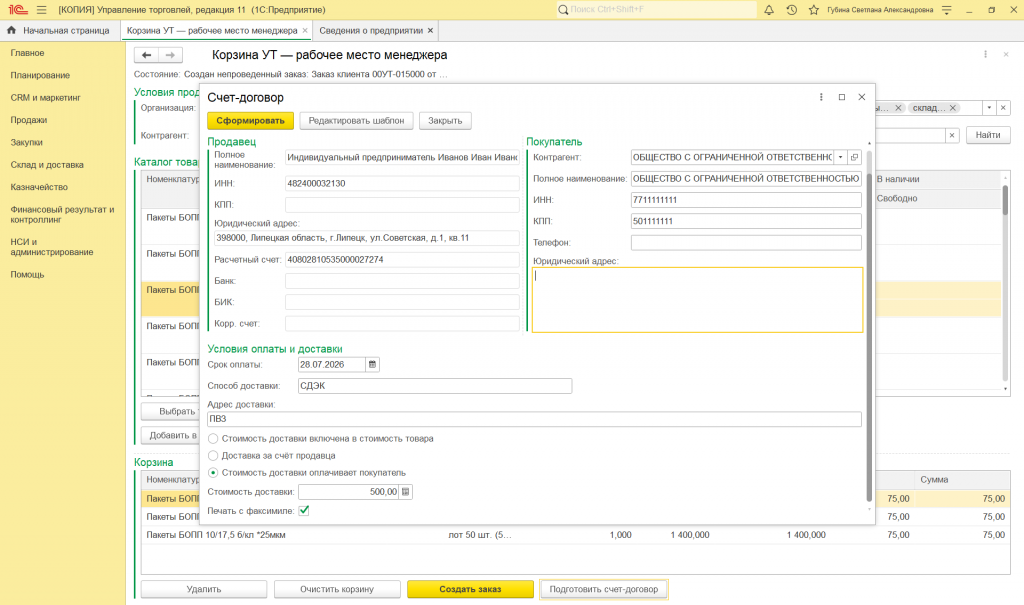Focus the buyer ИНН field 7711111111
1024x605 pixels.
point(746,200)
